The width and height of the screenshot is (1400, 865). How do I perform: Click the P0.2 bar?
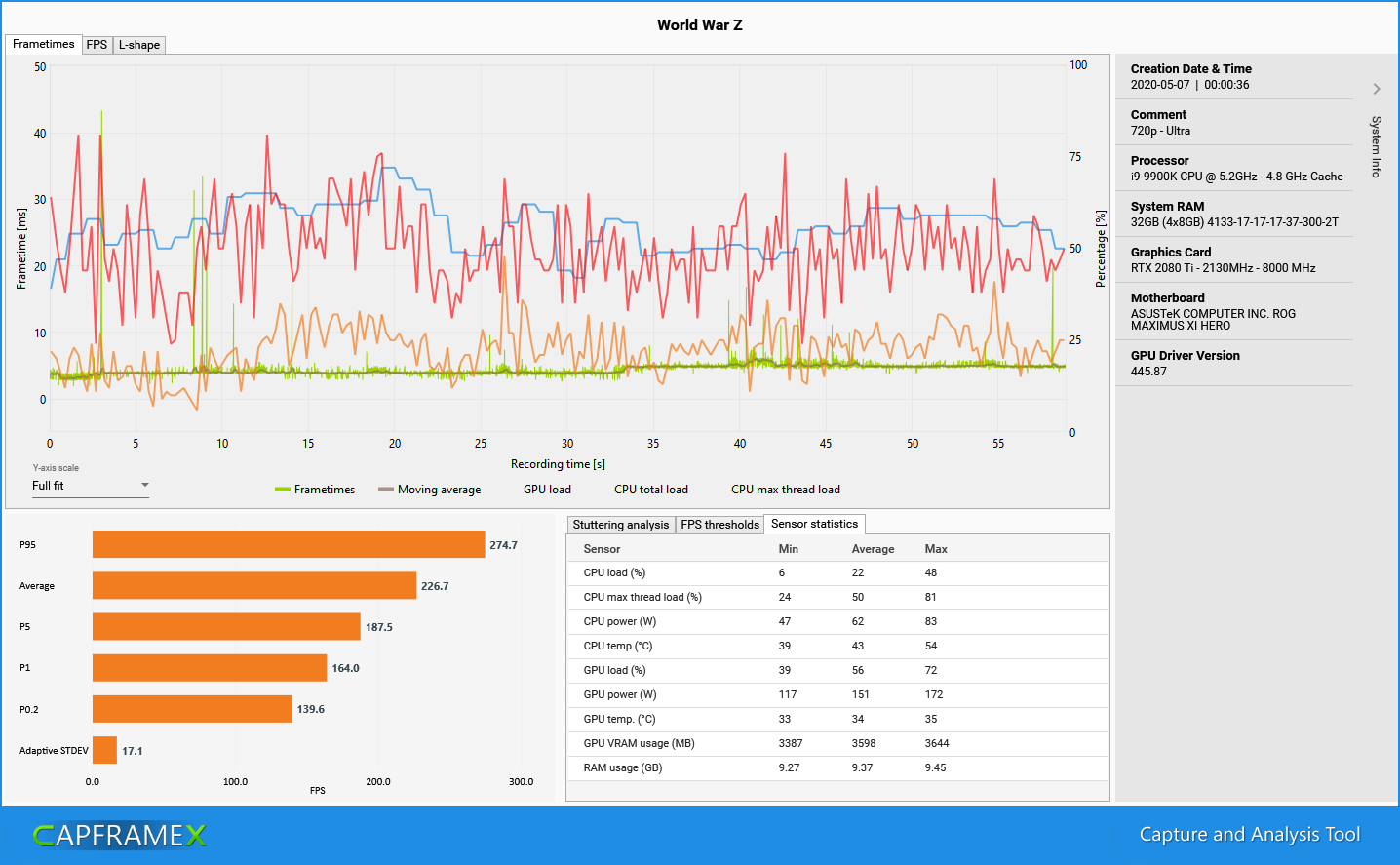pyautogui.click(x=192, y=709)
